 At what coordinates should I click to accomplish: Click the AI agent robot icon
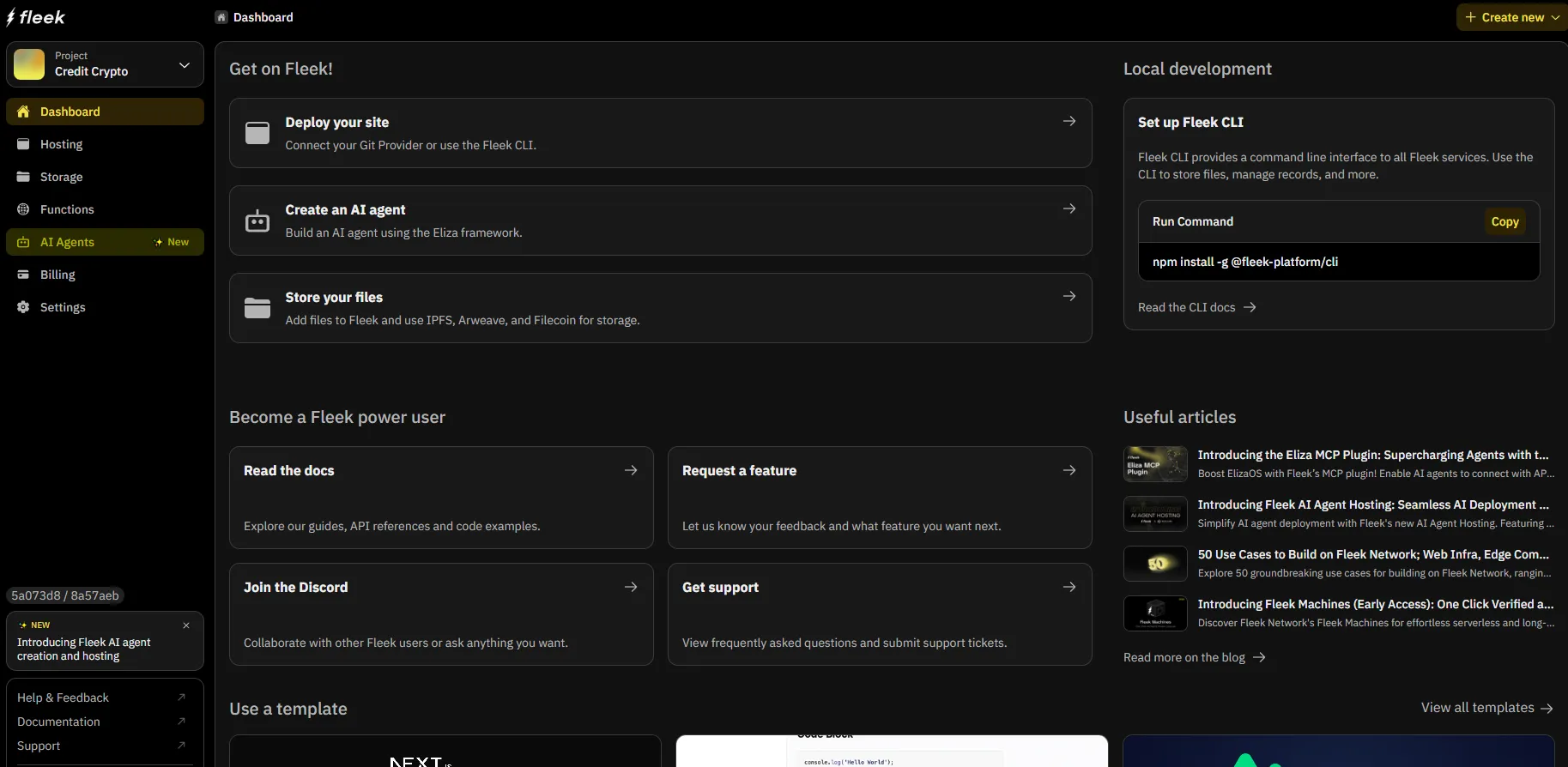257,220
